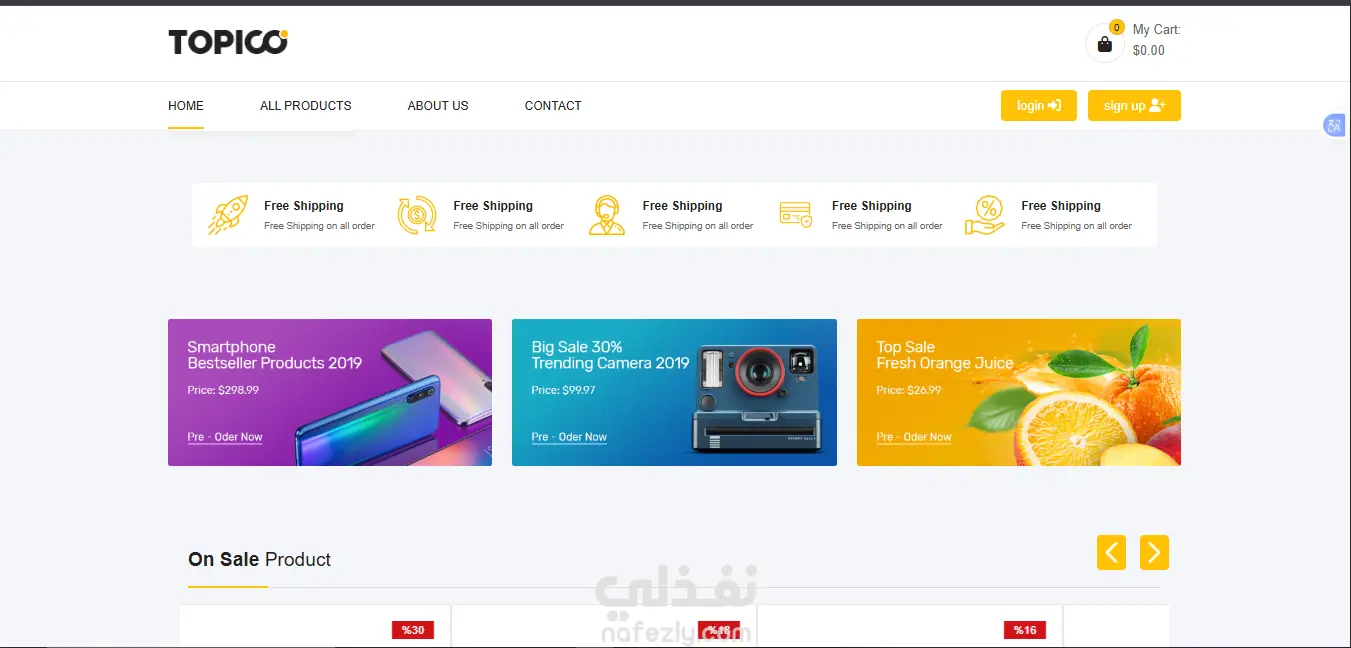Open the CONTACT menu item
This screenshot has height=648, width=1351.
pyautogui.click(x=553, y=105)
